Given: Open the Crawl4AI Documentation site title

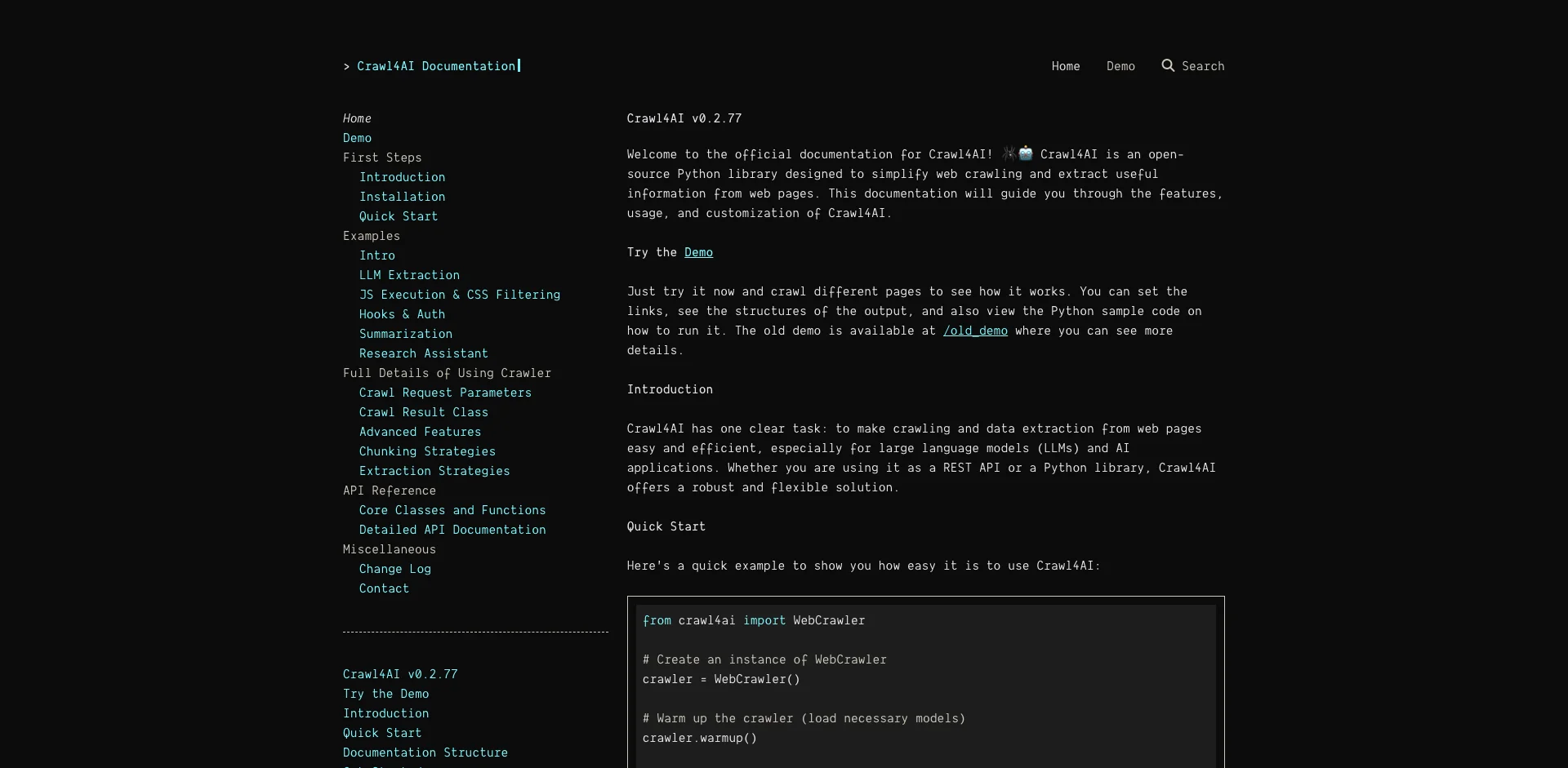Looking at the screenshot, I should [436, 66].
